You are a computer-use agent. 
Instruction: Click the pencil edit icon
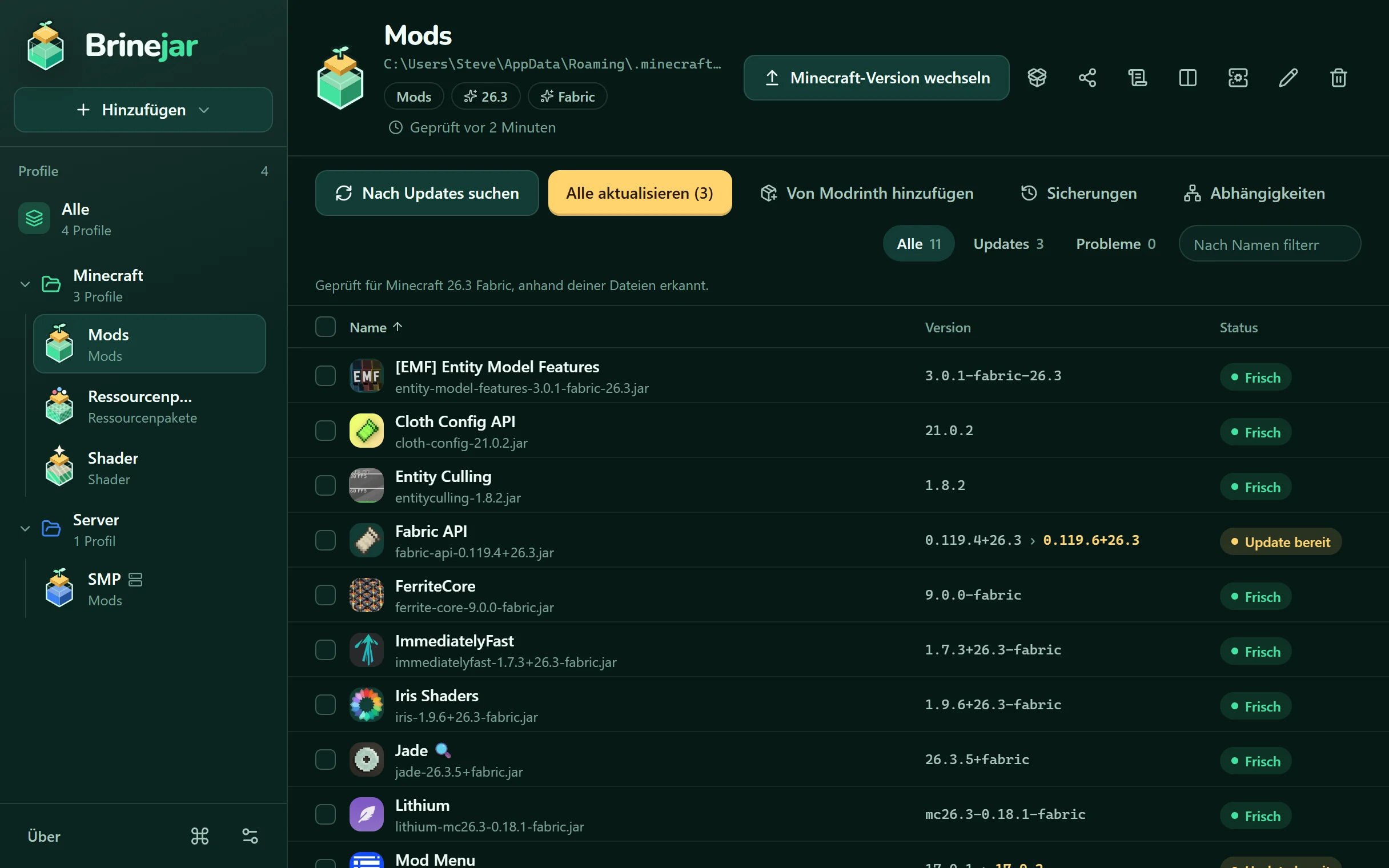[x=1288, y=78]
